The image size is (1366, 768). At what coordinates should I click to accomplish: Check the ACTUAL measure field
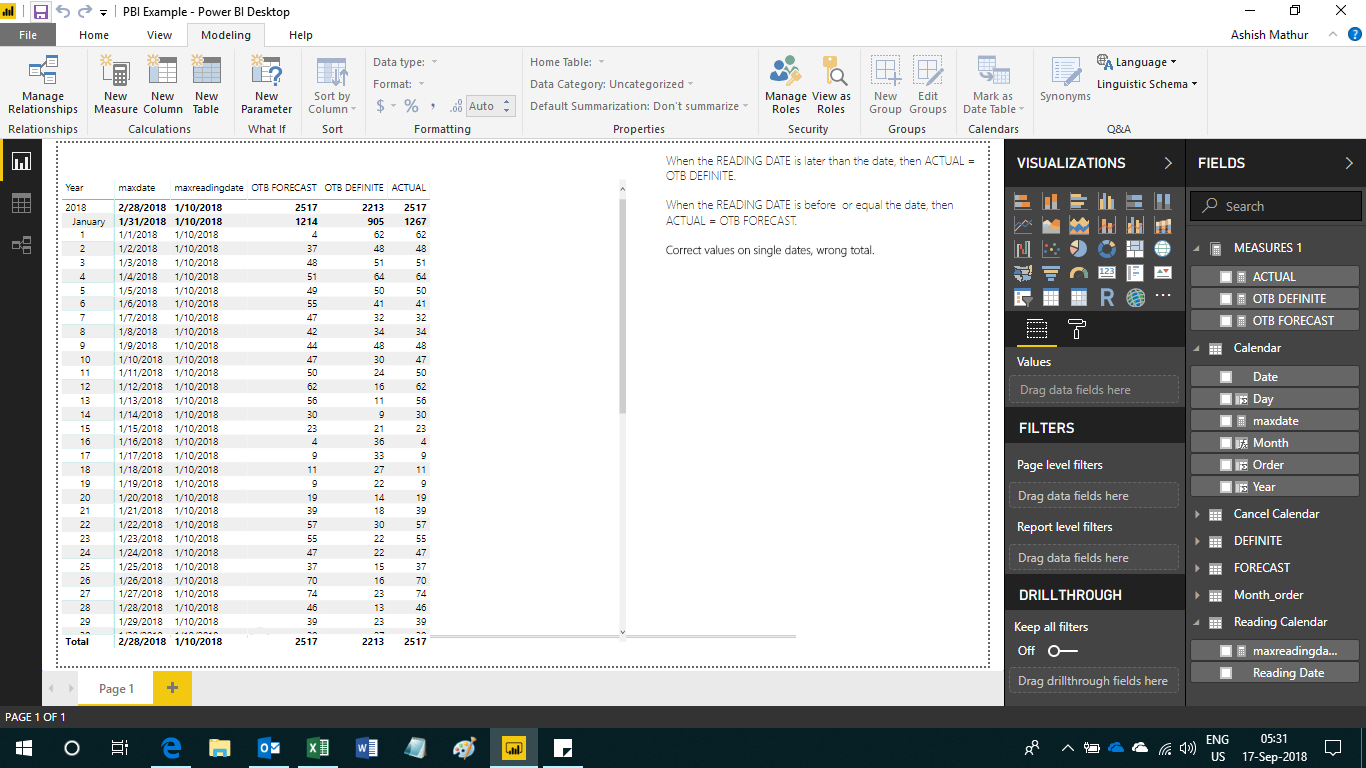point(1226,277)
